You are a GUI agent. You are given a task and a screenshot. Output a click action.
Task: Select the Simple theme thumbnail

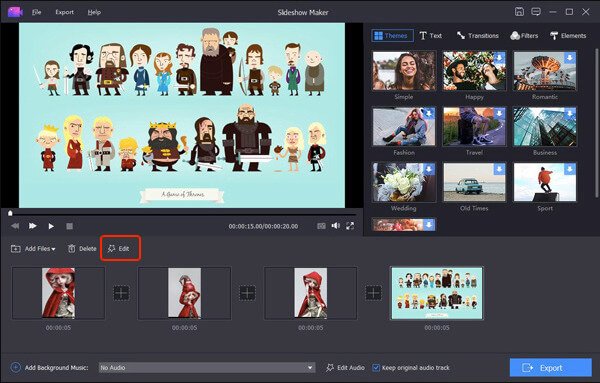click(404, 71)
